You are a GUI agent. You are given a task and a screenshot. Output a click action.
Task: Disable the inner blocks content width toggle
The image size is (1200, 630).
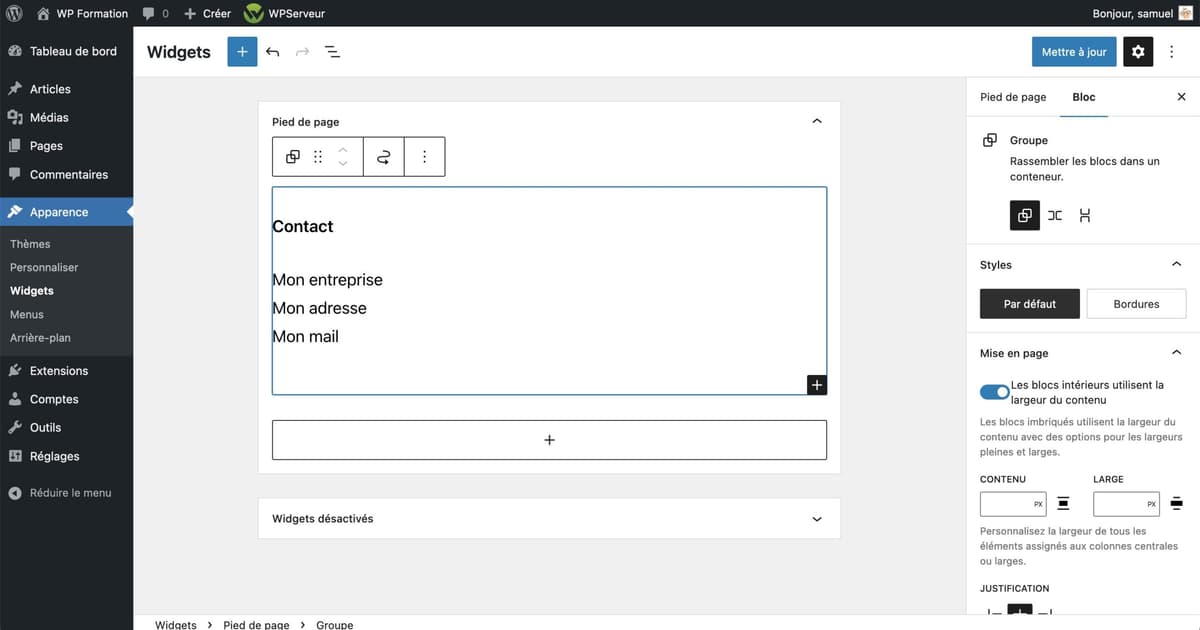tap(994, 391)
